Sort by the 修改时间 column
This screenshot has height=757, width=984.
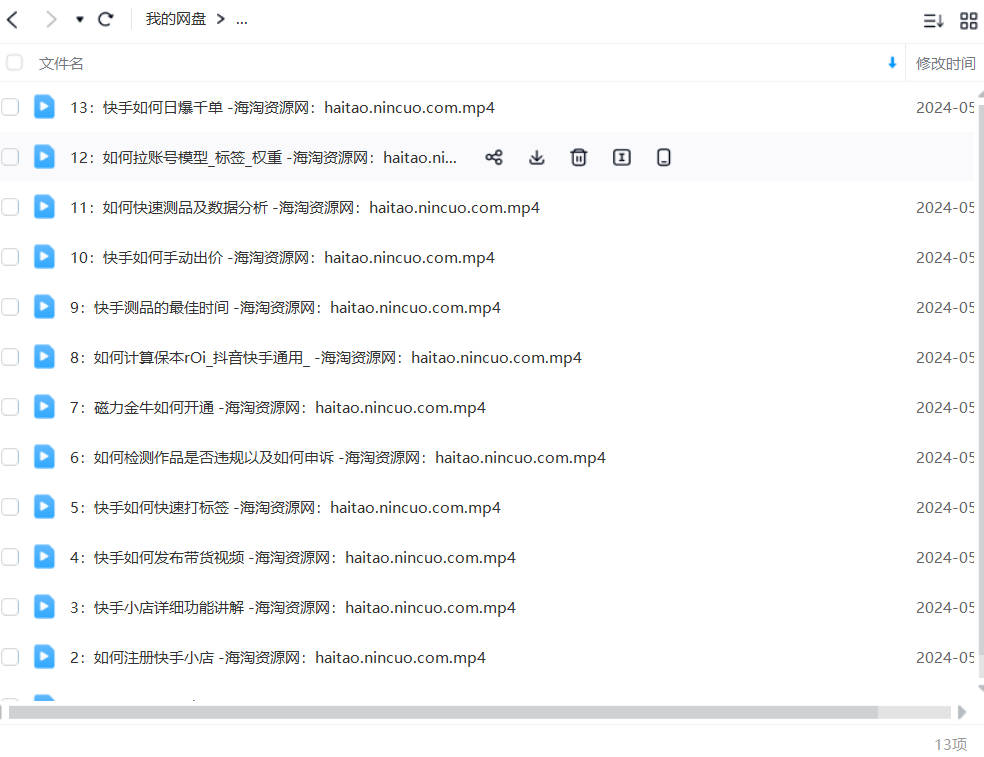click(945, 63)
